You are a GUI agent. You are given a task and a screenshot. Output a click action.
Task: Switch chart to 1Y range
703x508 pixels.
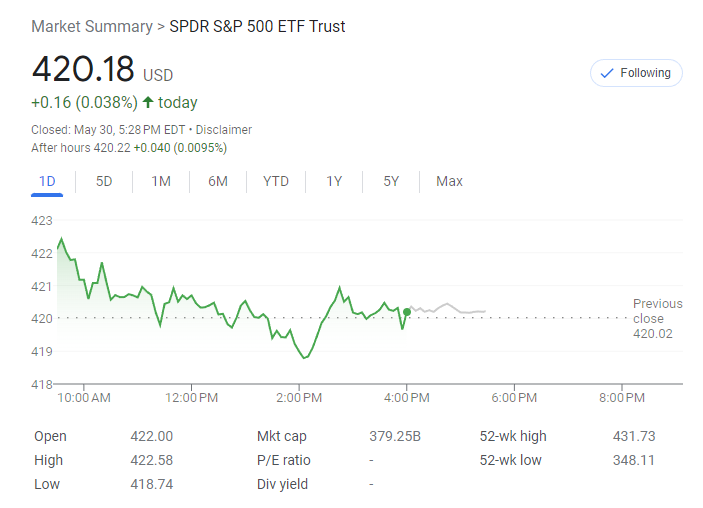(334, 181)
